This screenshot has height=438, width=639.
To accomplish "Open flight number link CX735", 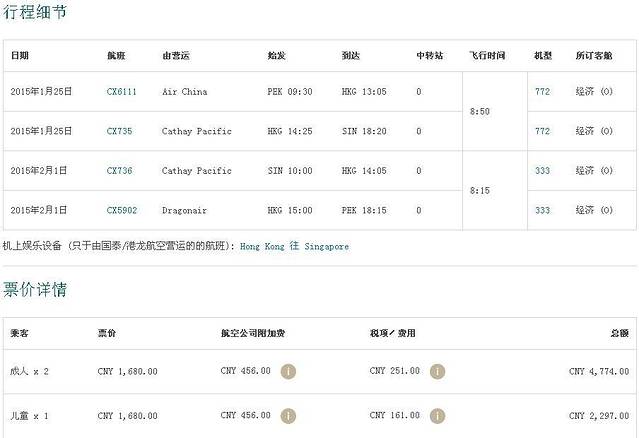I will click(x=117, y=131).
